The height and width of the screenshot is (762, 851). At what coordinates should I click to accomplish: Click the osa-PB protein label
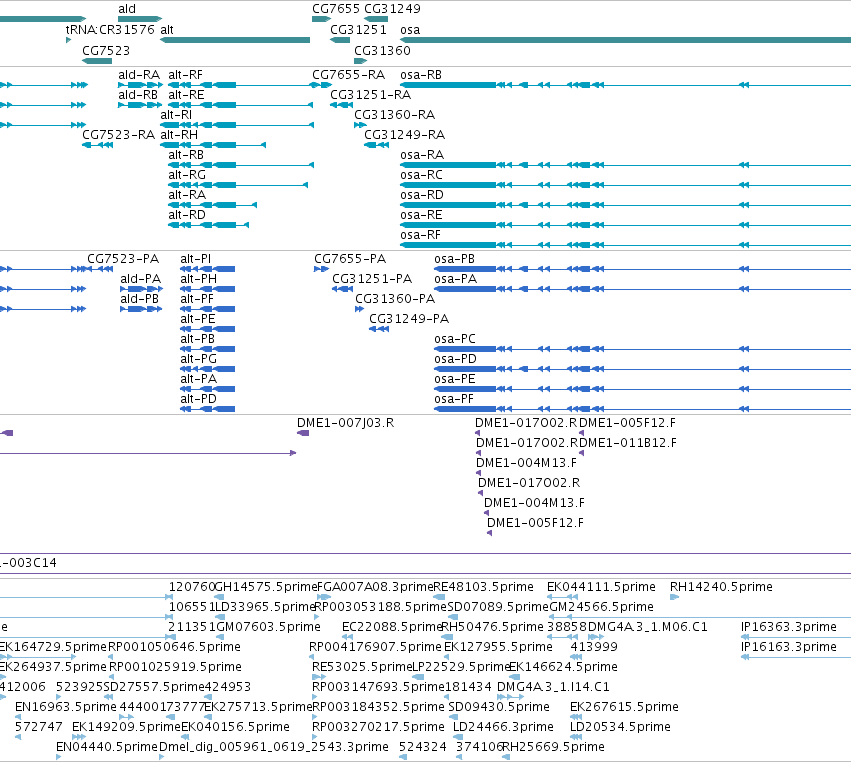[454, 259]
